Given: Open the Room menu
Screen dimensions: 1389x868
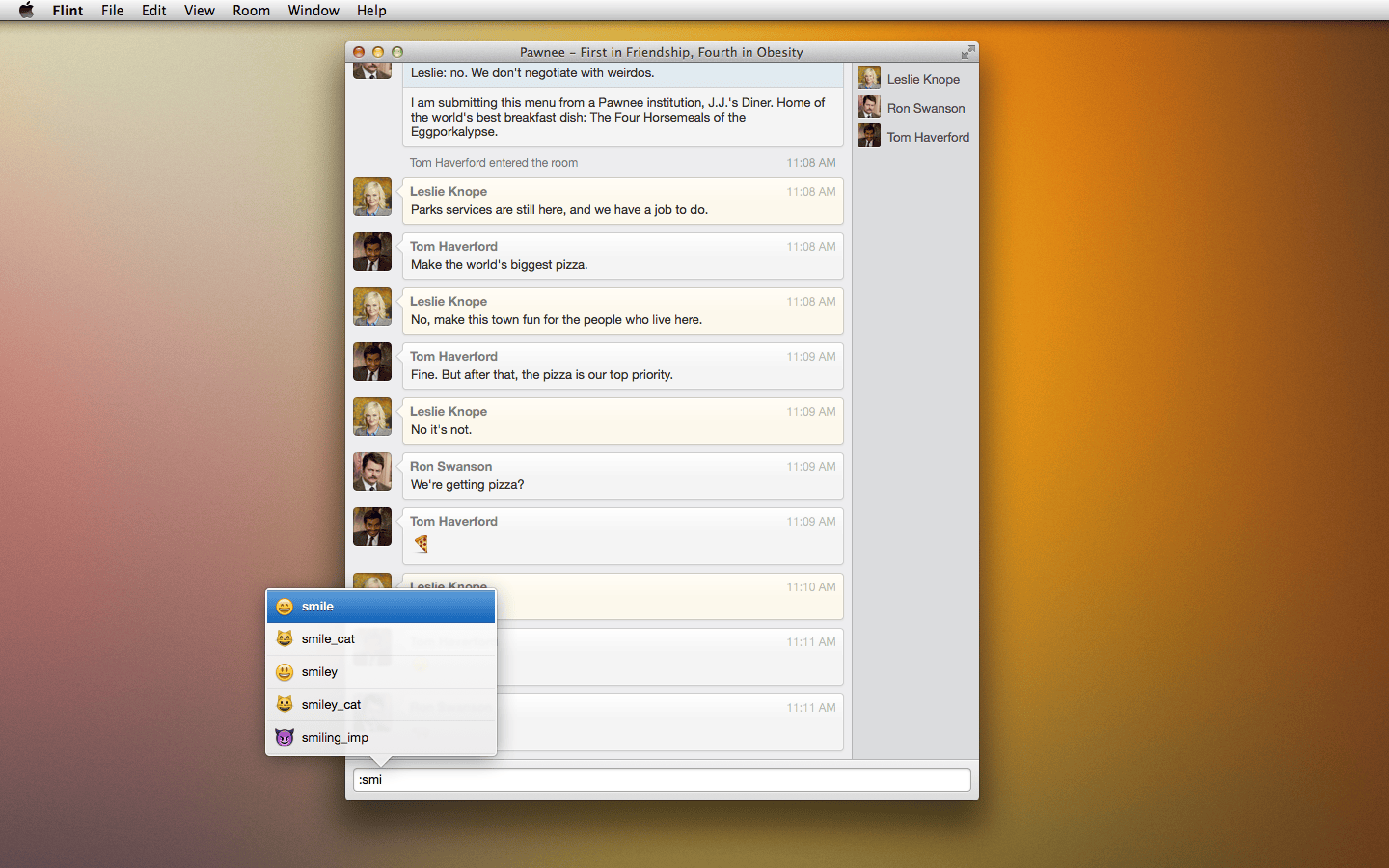Looking at the screenshot, I should pyautogui.click(x=251, y=11).
